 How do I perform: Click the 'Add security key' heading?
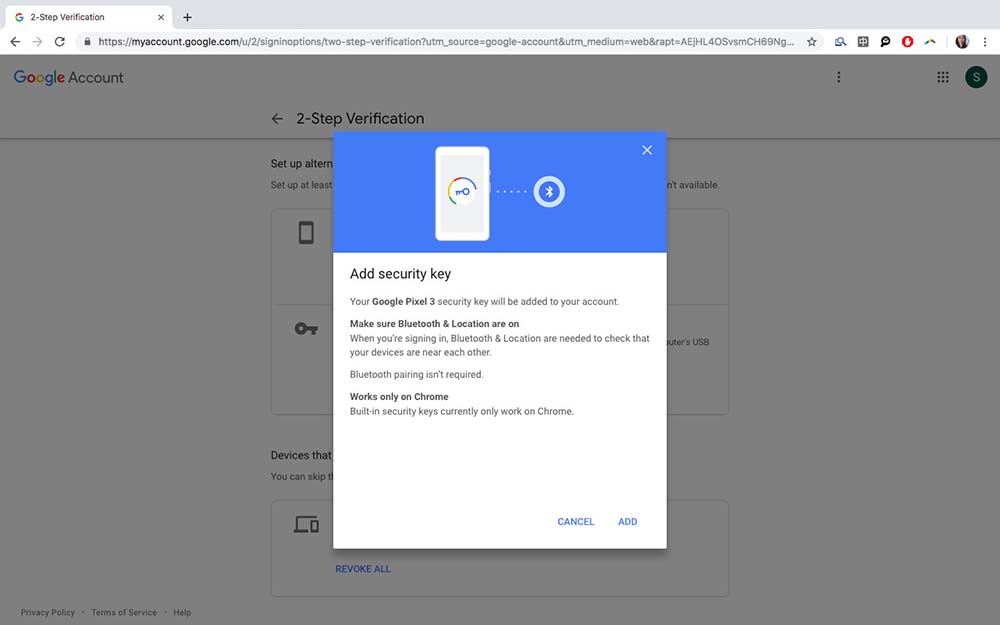point(400,274)
